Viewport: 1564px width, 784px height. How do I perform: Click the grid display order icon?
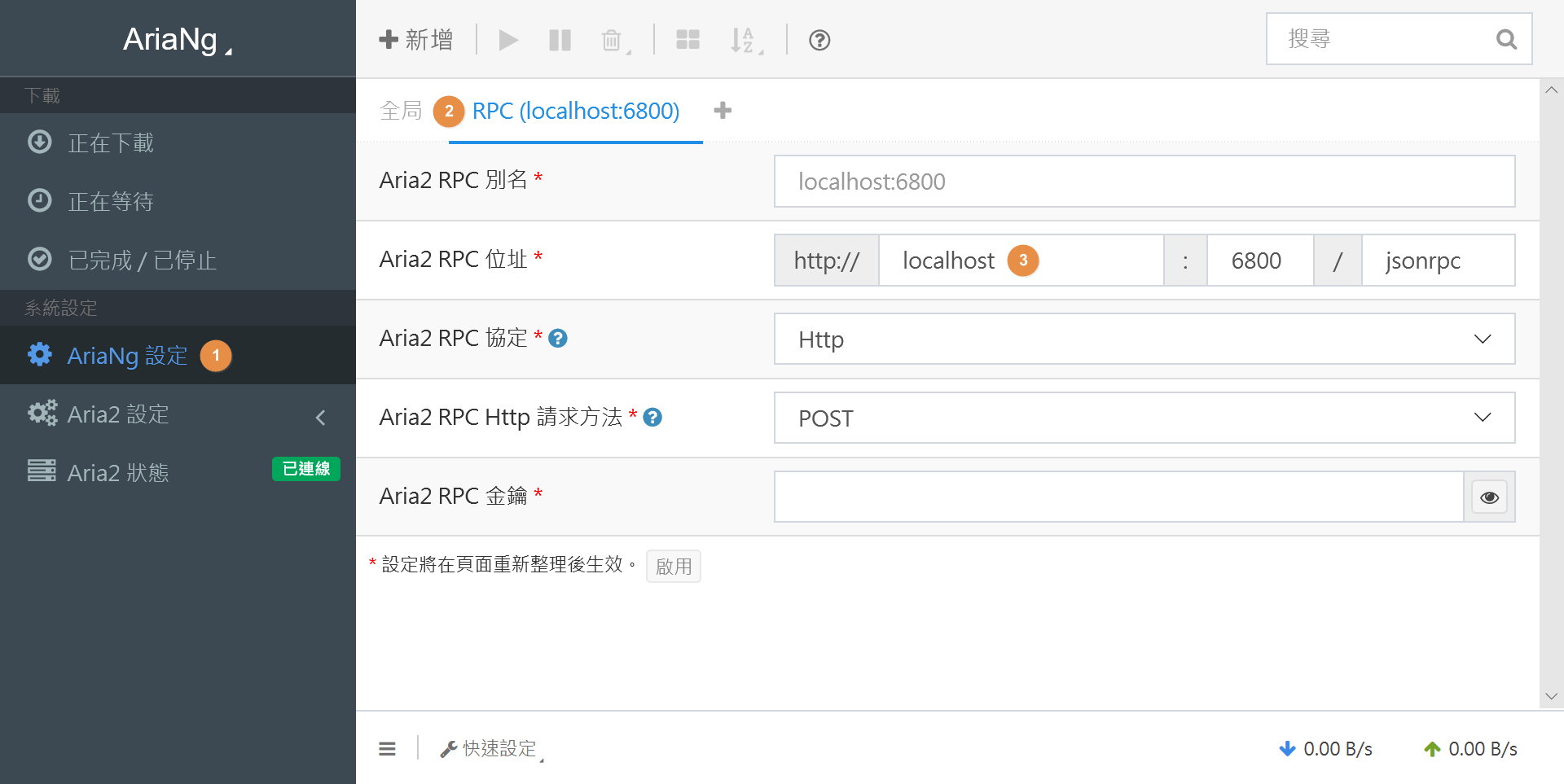[x=688, y=40]
